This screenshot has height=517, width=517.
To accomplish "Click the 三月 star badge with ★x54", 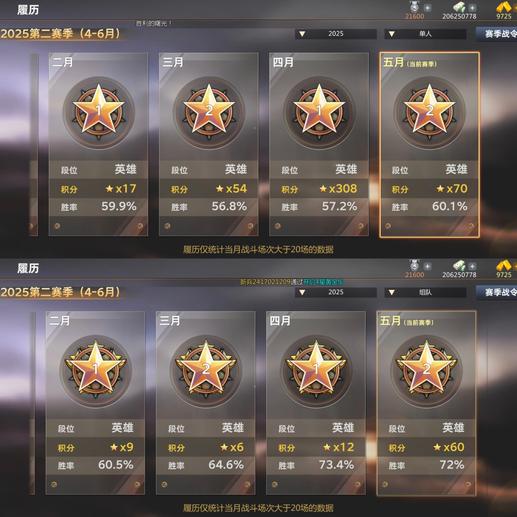I will tap(209, 112).
